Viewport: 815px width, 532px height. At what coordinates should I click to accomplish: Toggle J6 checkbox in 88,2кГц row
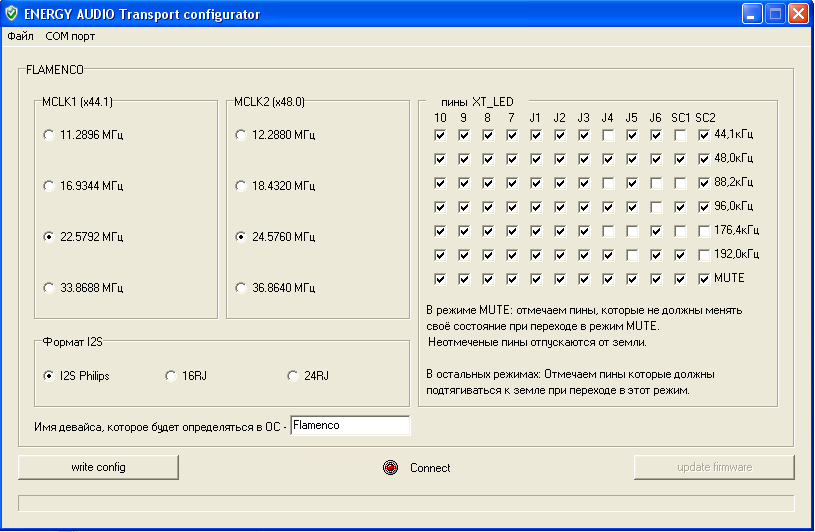pos(656,183)
